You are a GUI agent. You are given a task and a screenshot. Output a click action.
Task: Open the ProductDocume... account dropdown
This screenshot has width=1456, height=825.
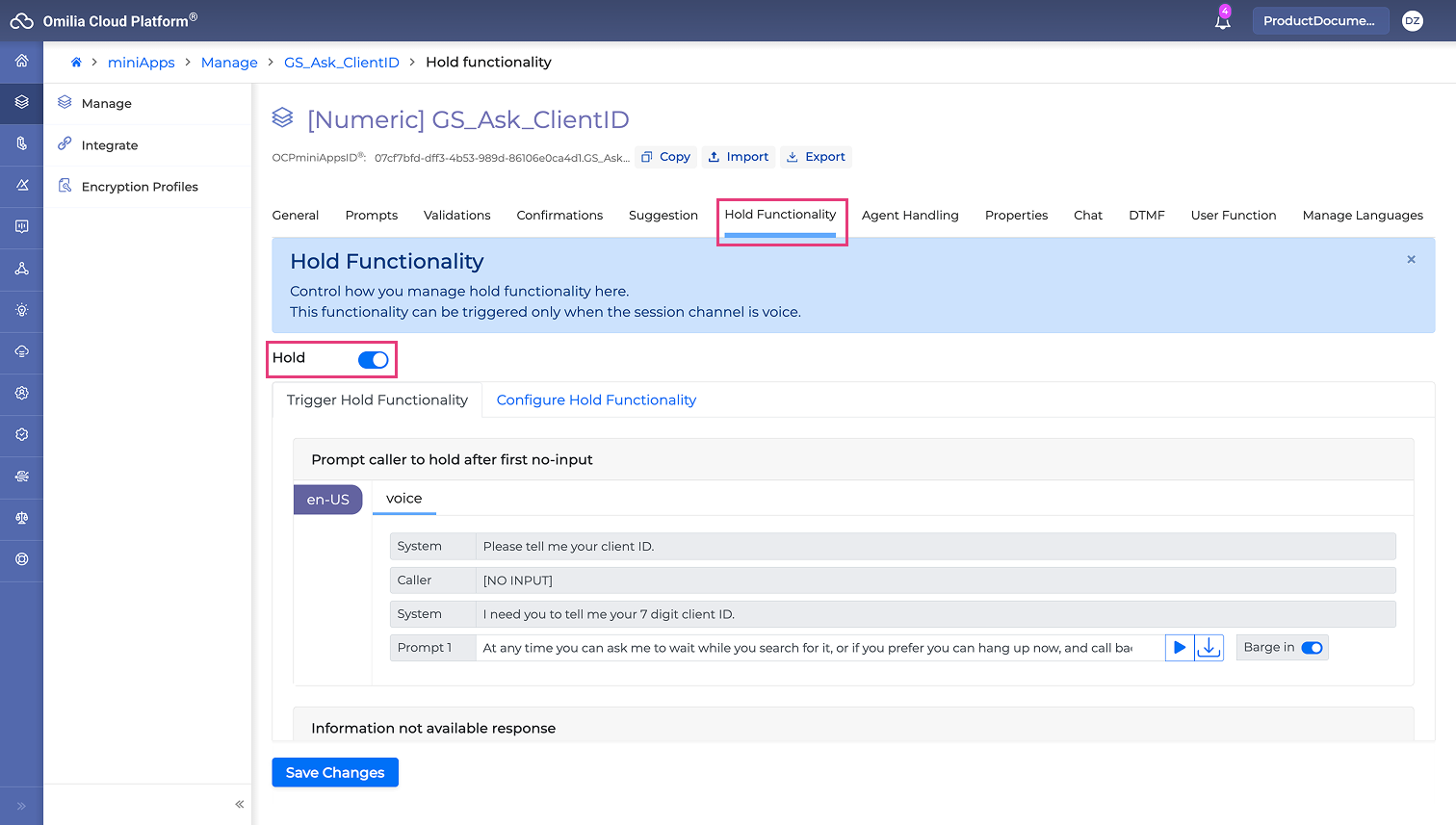point(1319,21)
